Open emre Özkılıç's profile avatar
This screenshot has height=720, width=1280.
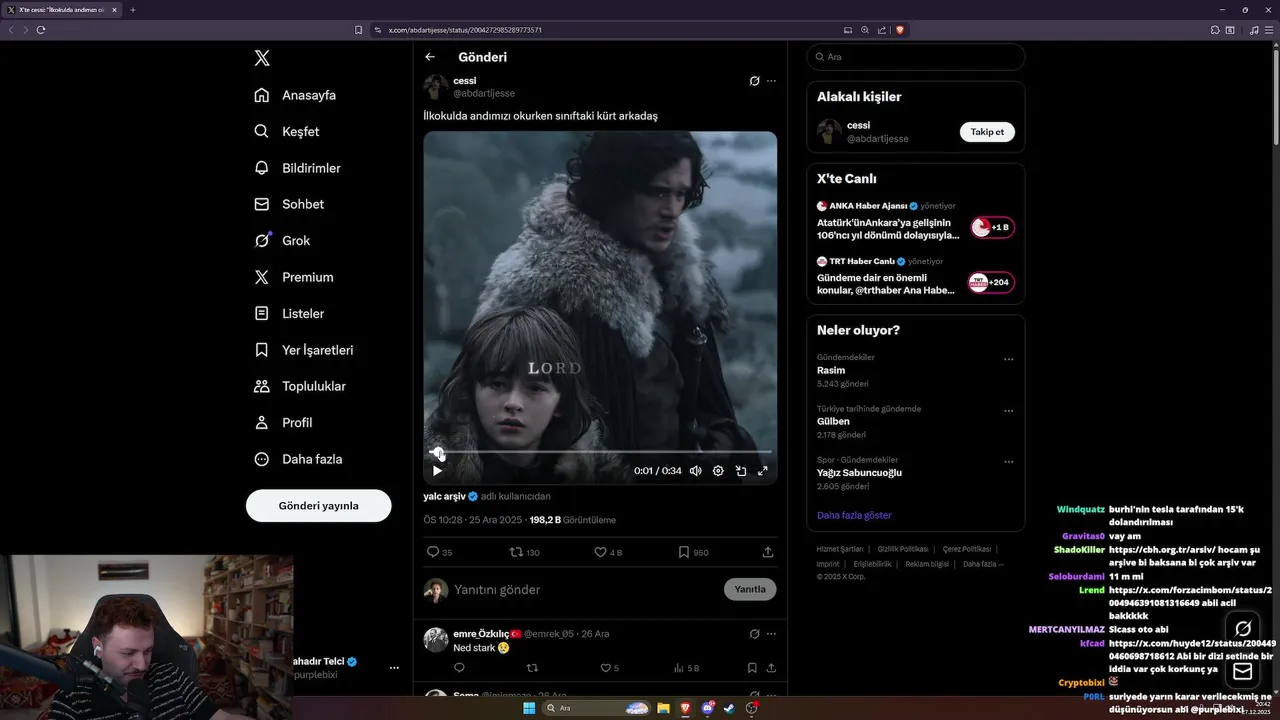[435, 640]
